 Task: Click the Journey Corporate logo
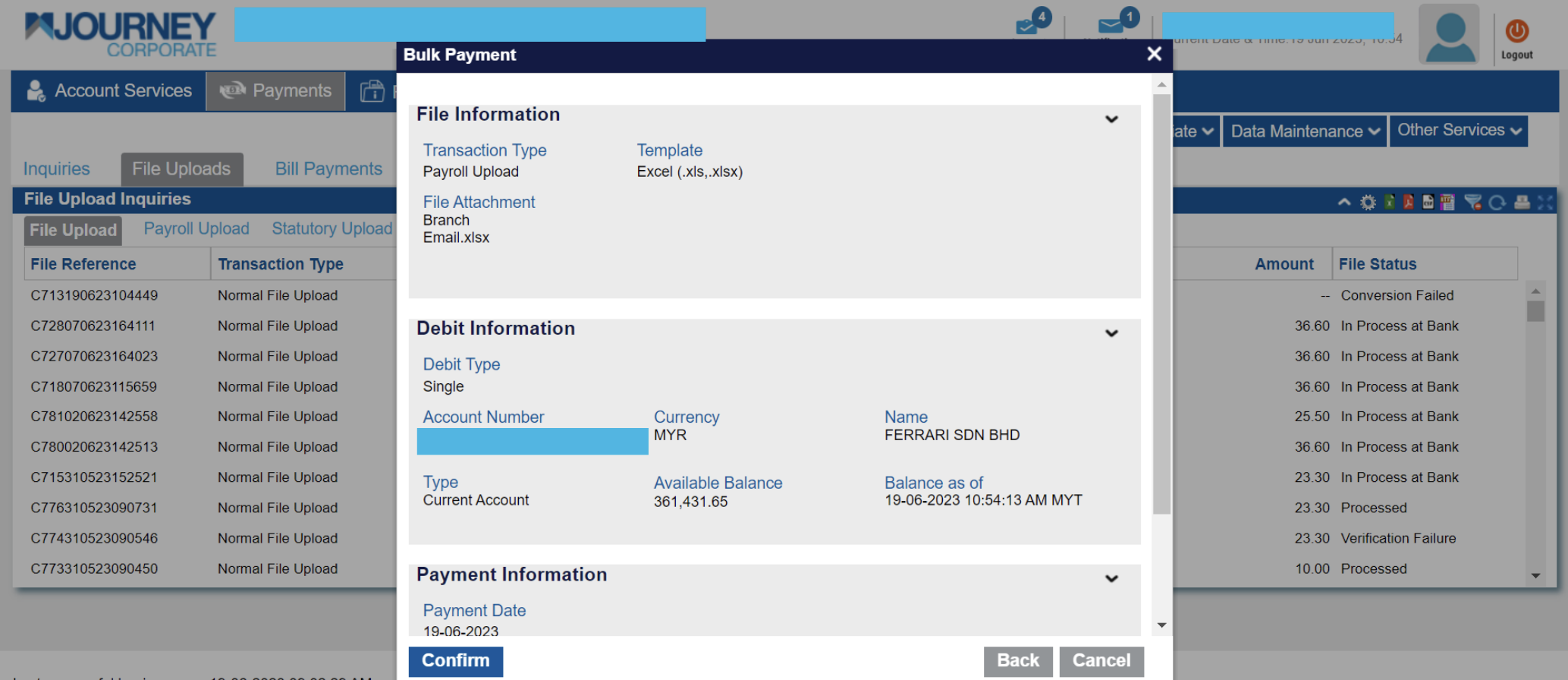(x=121, y=34)
